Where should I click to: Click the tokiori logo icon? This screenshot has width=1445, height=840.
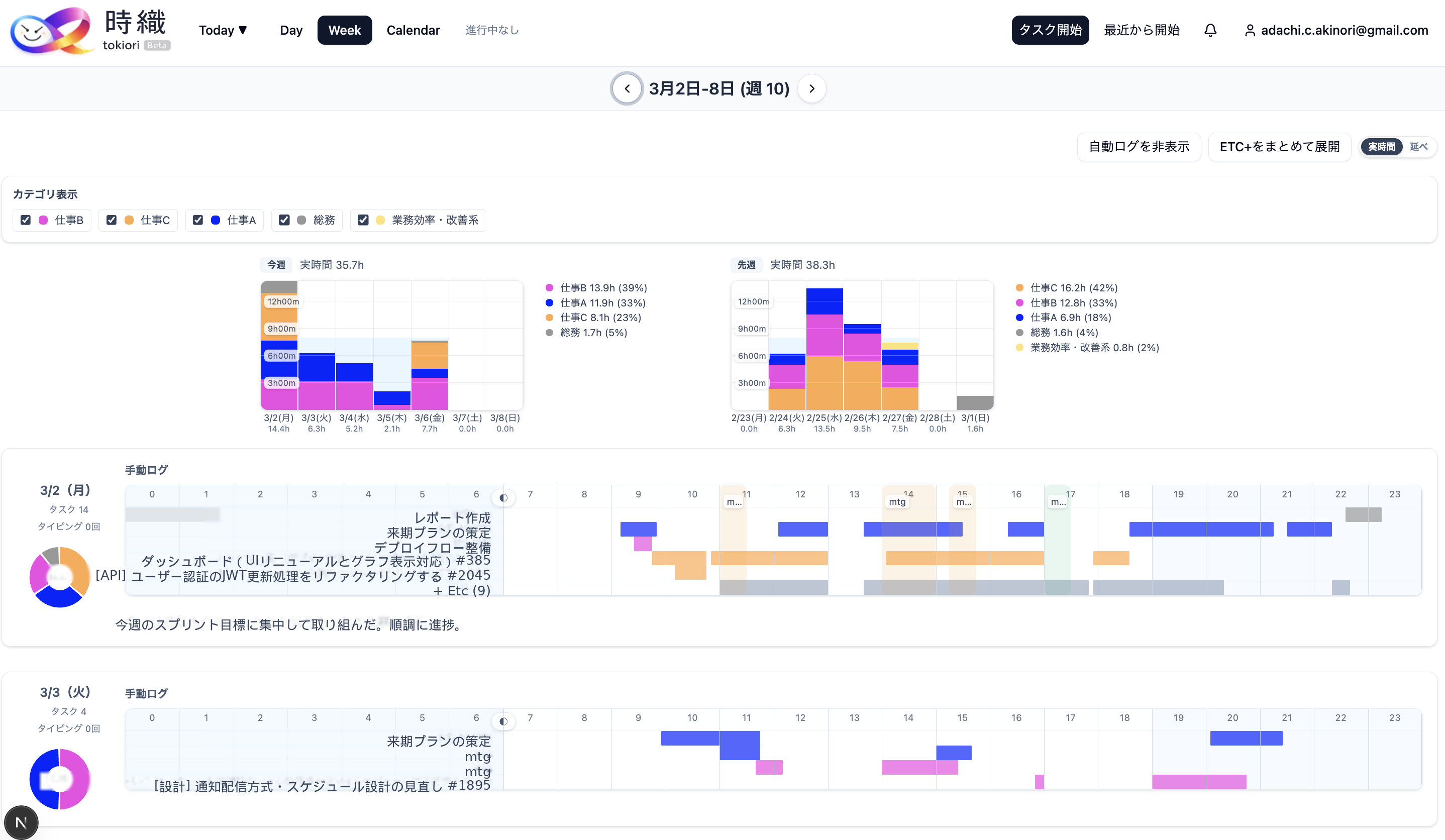point(52,31)
